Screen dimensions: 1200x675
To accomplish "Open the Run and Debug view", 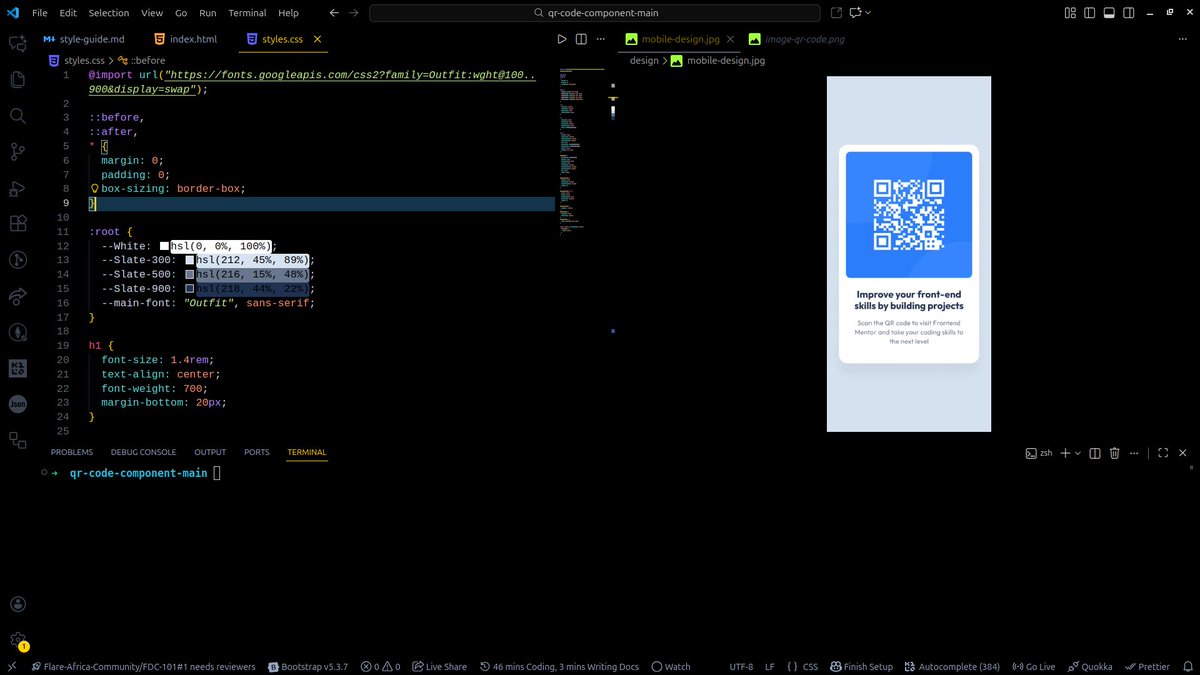I will coord(17,188).
